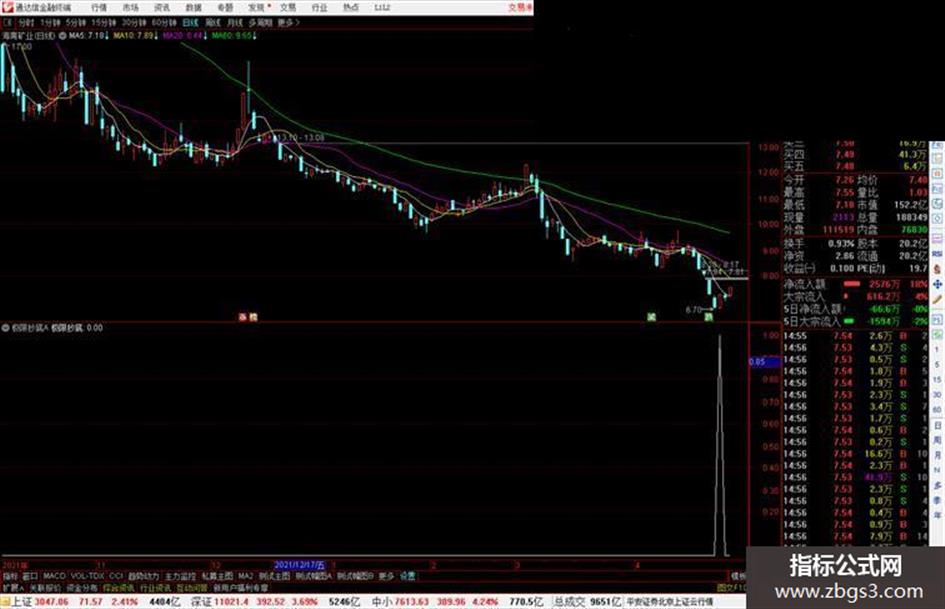This screenshot has width=945, height=609.
Task: Select the 1 minute shortcut in right sidebar
Action: [937, 350]
